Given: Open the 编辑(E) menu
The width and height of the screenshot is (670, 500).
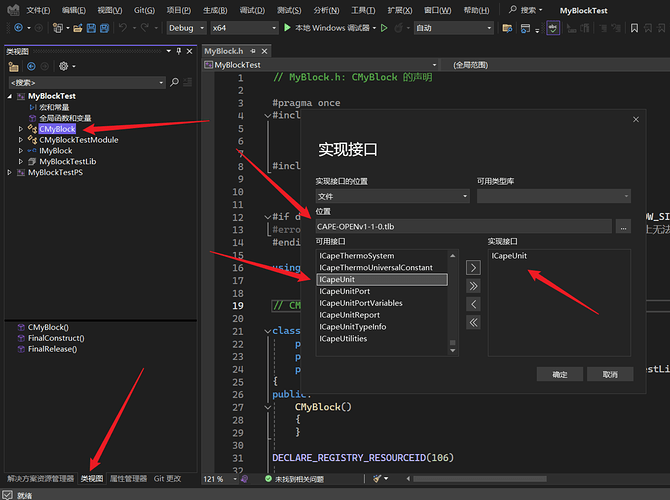Looking at the screenshot, I should (73, 10).
